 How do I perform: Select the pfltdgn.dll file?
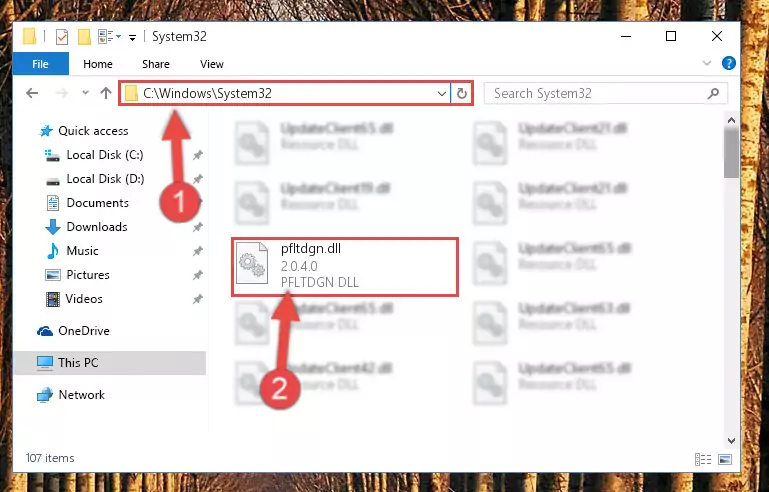(x=345, y=267)
